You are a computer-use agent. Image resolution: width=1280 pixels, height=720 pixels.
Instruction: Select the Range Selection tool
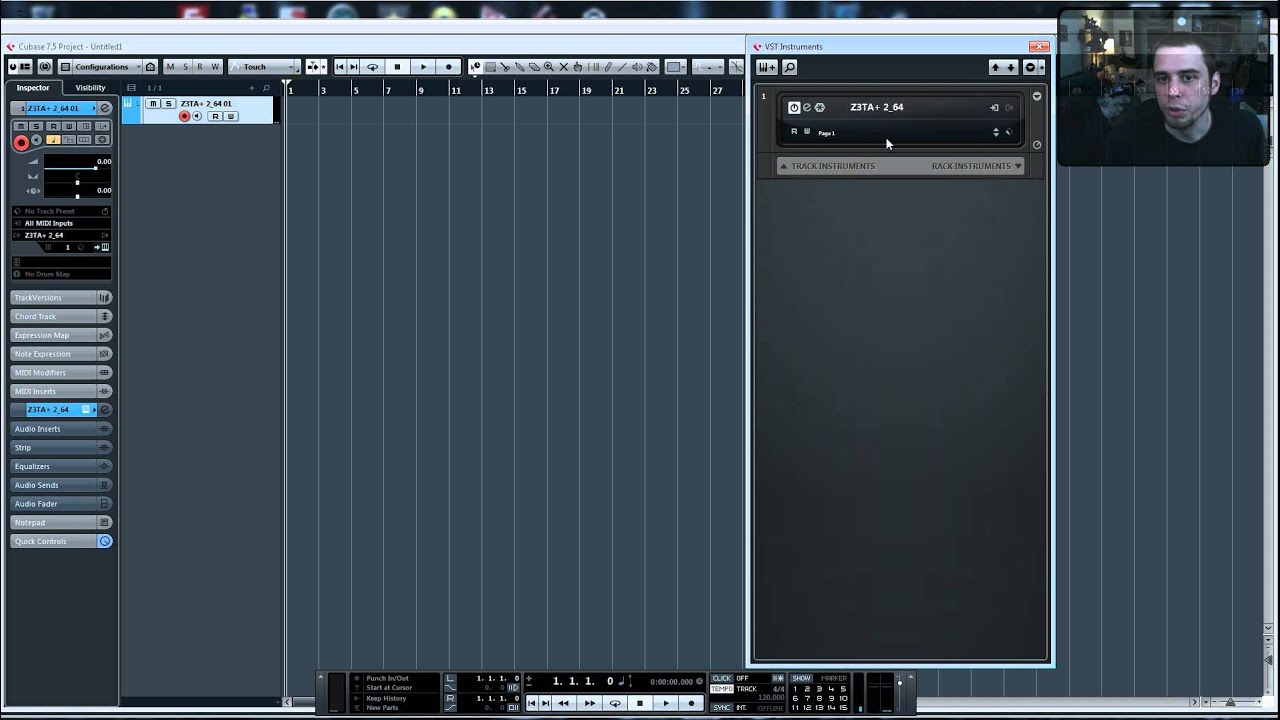coord(490,67)
